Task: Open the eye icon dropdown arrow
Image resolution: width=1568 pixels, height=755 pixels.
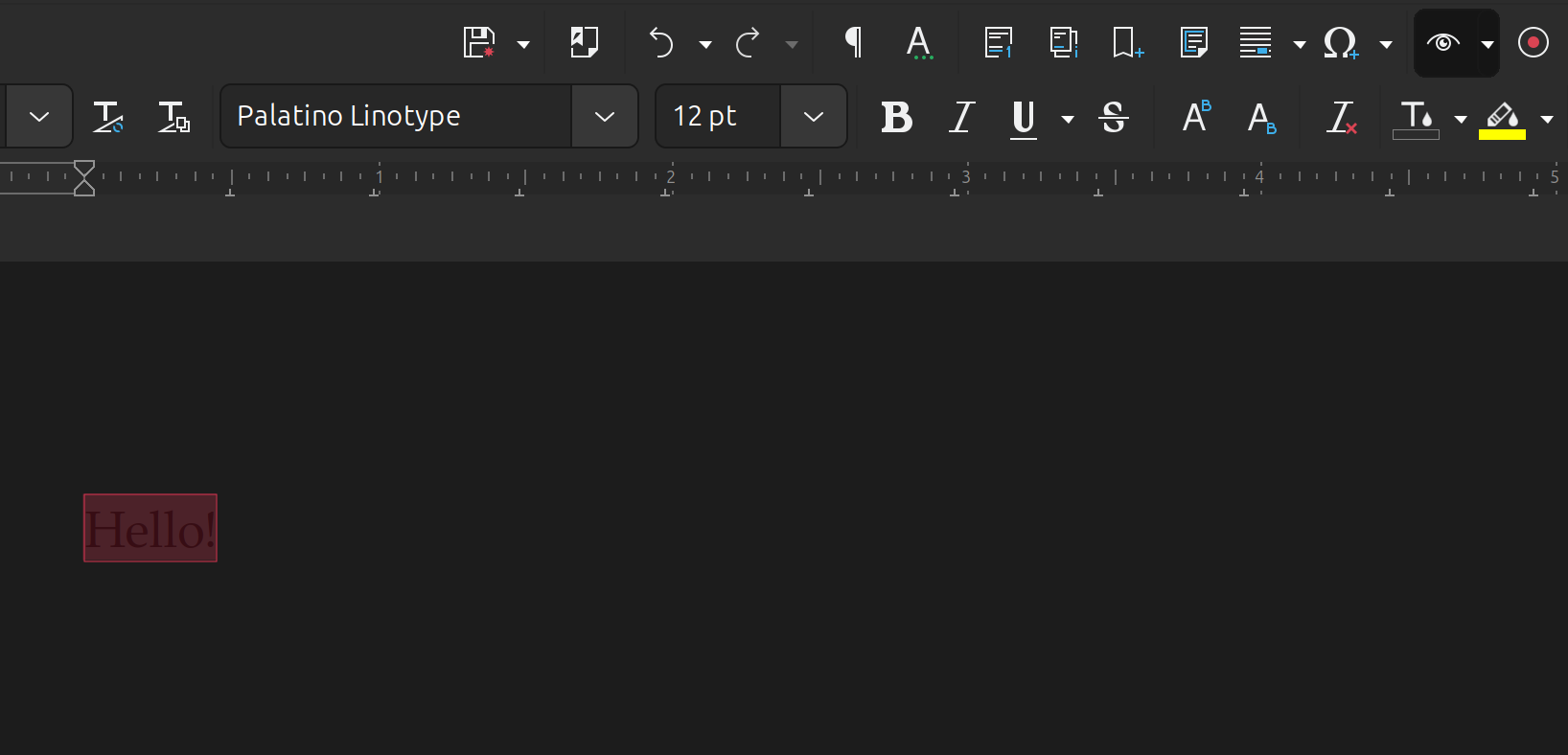Action: pos(1487,44)
